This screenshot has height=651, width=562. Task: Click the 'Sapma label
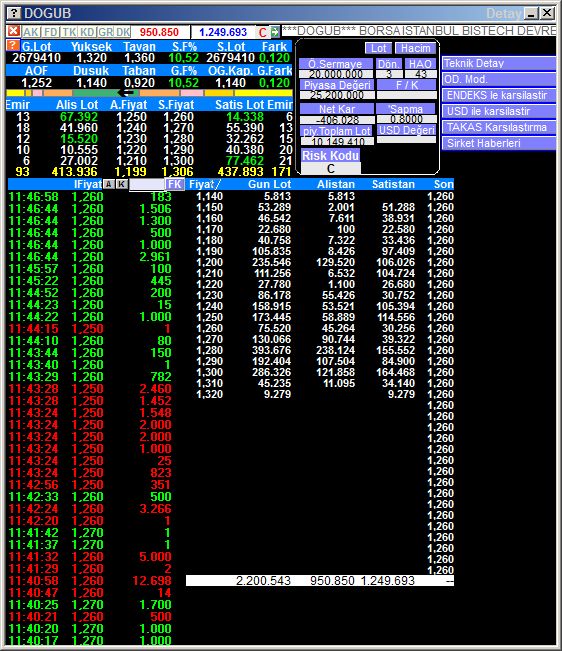pyautogui.click(x=406, y=109)
